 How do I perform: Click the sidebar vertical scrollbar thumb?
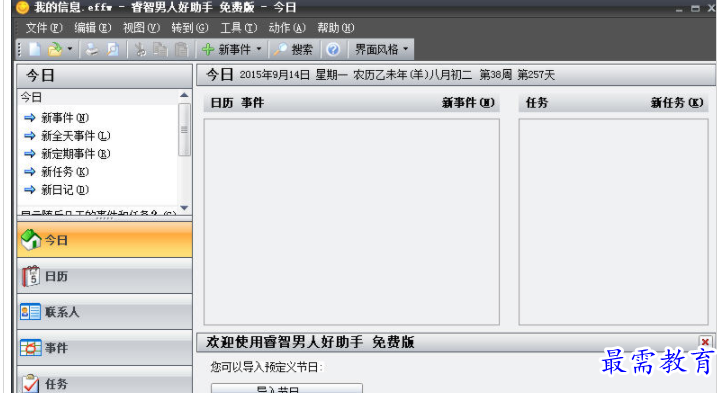tap(184, 130)
